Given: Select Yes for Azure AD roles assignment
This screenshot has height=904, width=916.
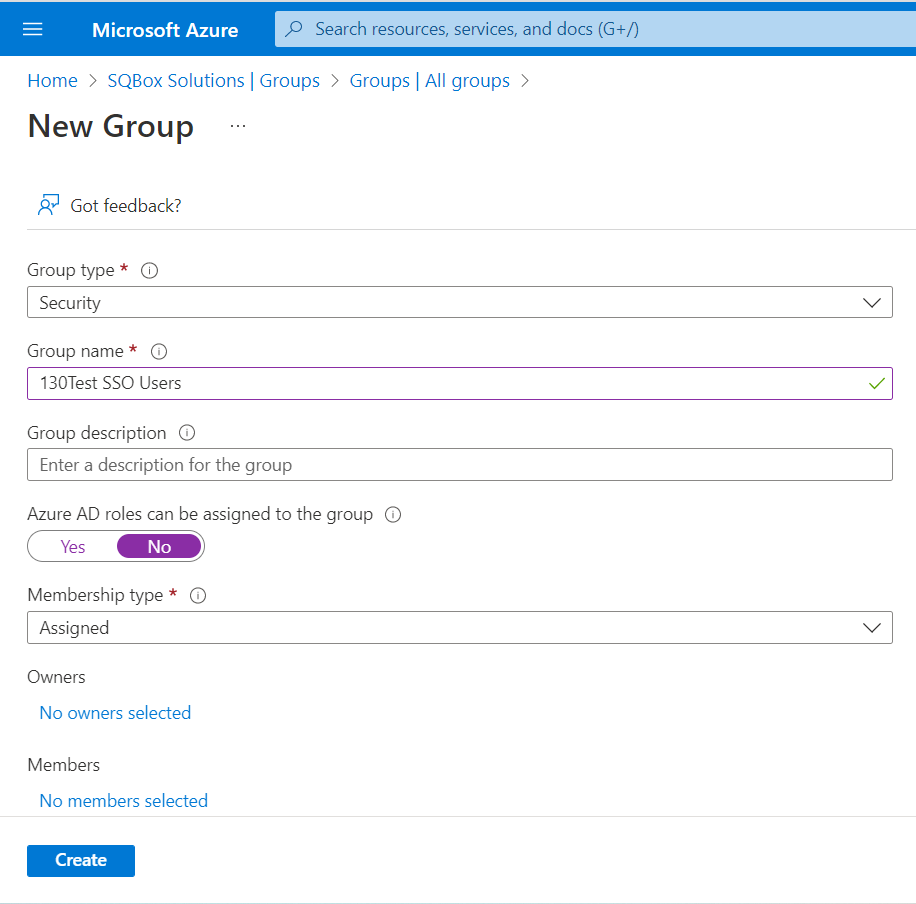Looking at the screenshot, I should point(73,546).
